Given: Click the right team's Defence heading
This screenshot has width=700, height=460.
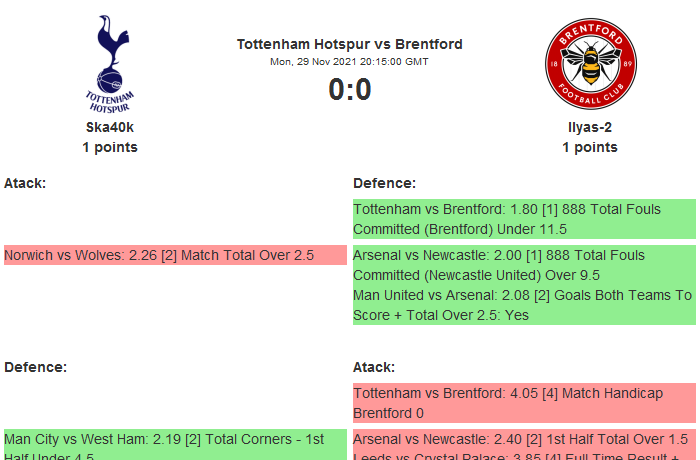Looking at the screenshot, I should (384, 183).
